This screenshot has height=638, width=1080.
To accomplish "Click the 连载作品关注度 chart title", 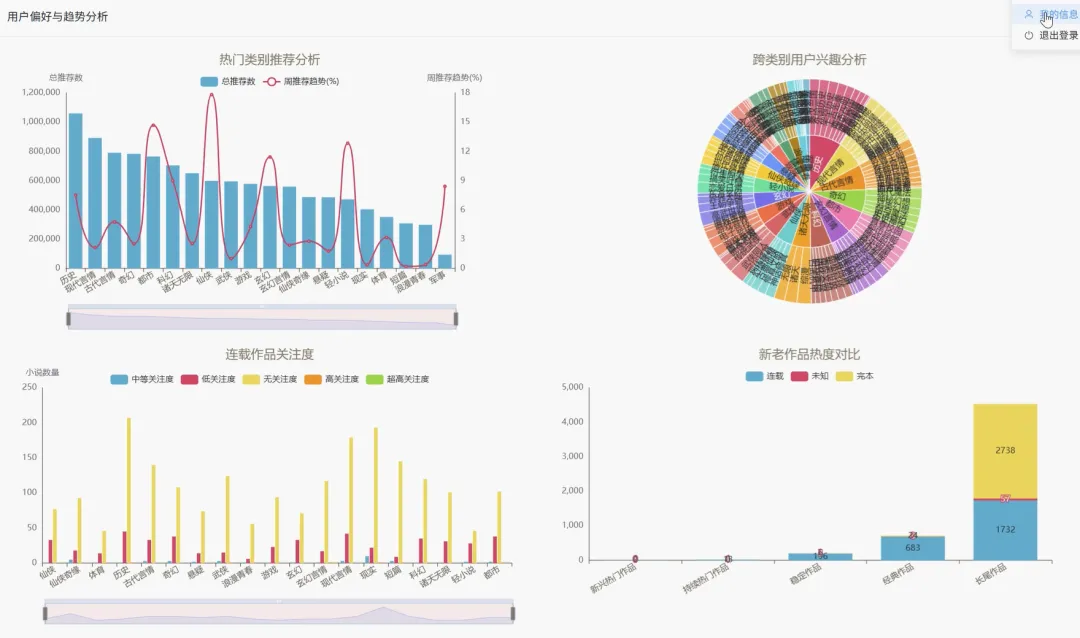I will (269, 354).
